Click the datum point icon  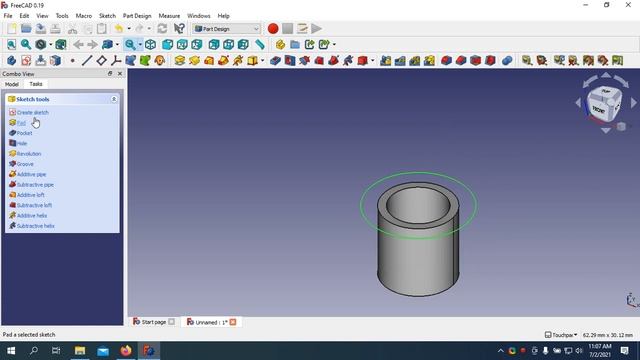pyautogui.click(x=73, y=61)
